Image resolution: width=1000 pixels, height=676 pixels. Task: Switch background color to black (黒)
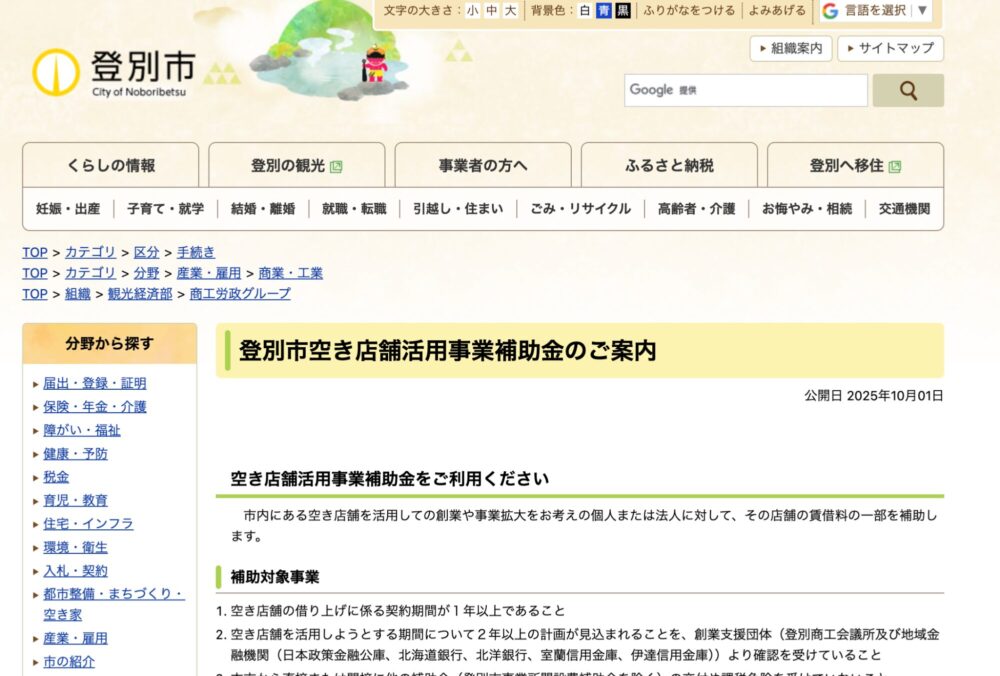point(622,11)
